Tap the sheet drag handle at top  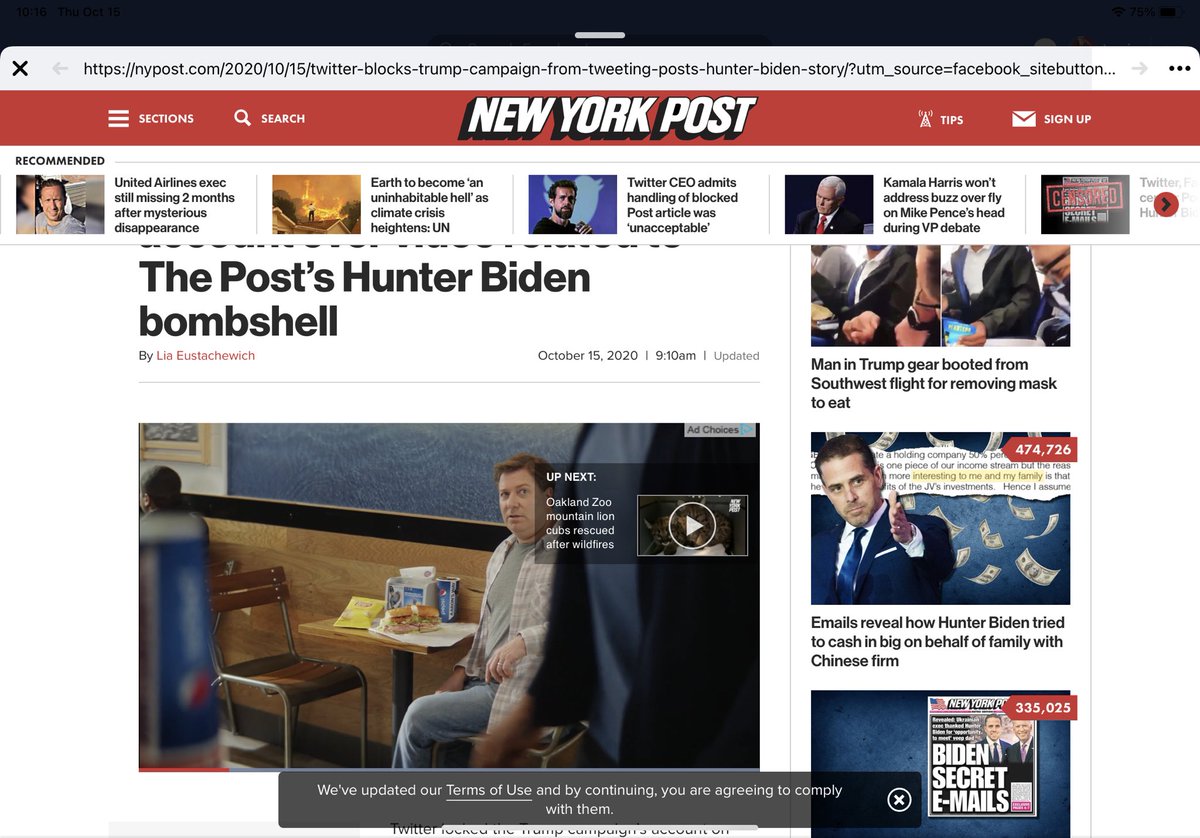click(600, 35)
